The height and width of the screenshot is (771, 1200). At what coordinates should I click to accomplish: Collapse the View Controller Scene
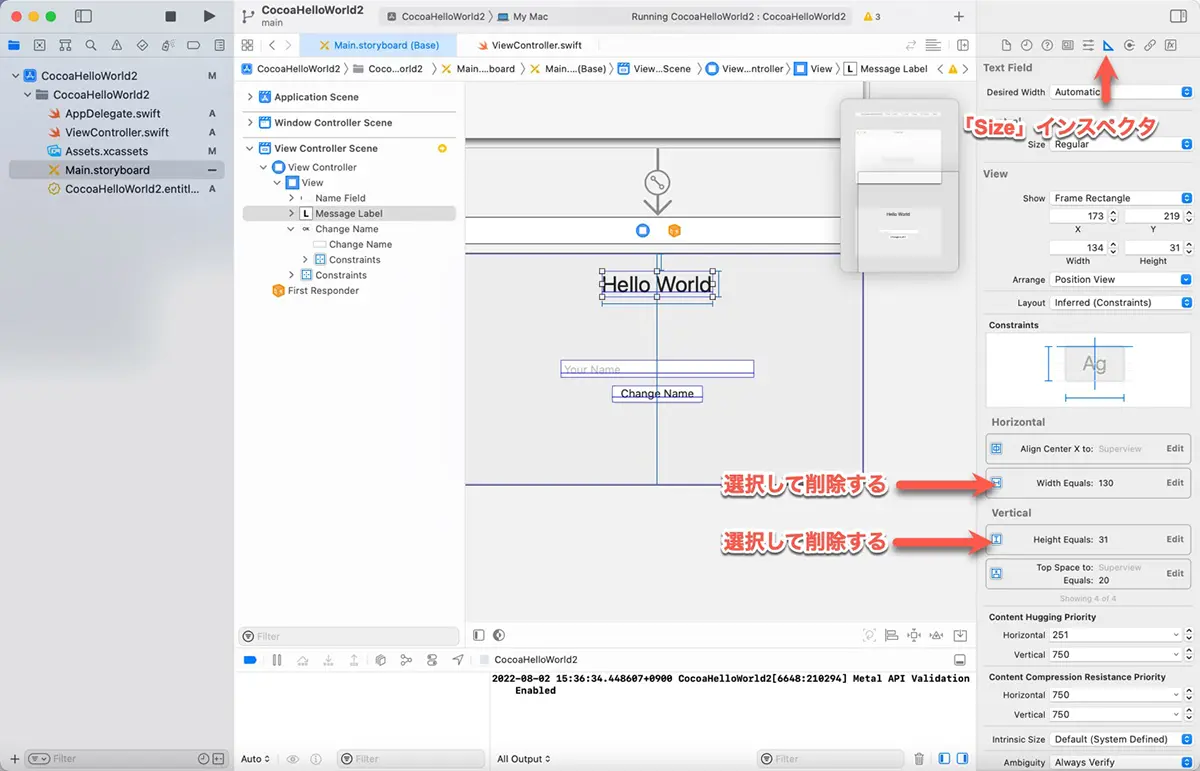click(250, 148)
